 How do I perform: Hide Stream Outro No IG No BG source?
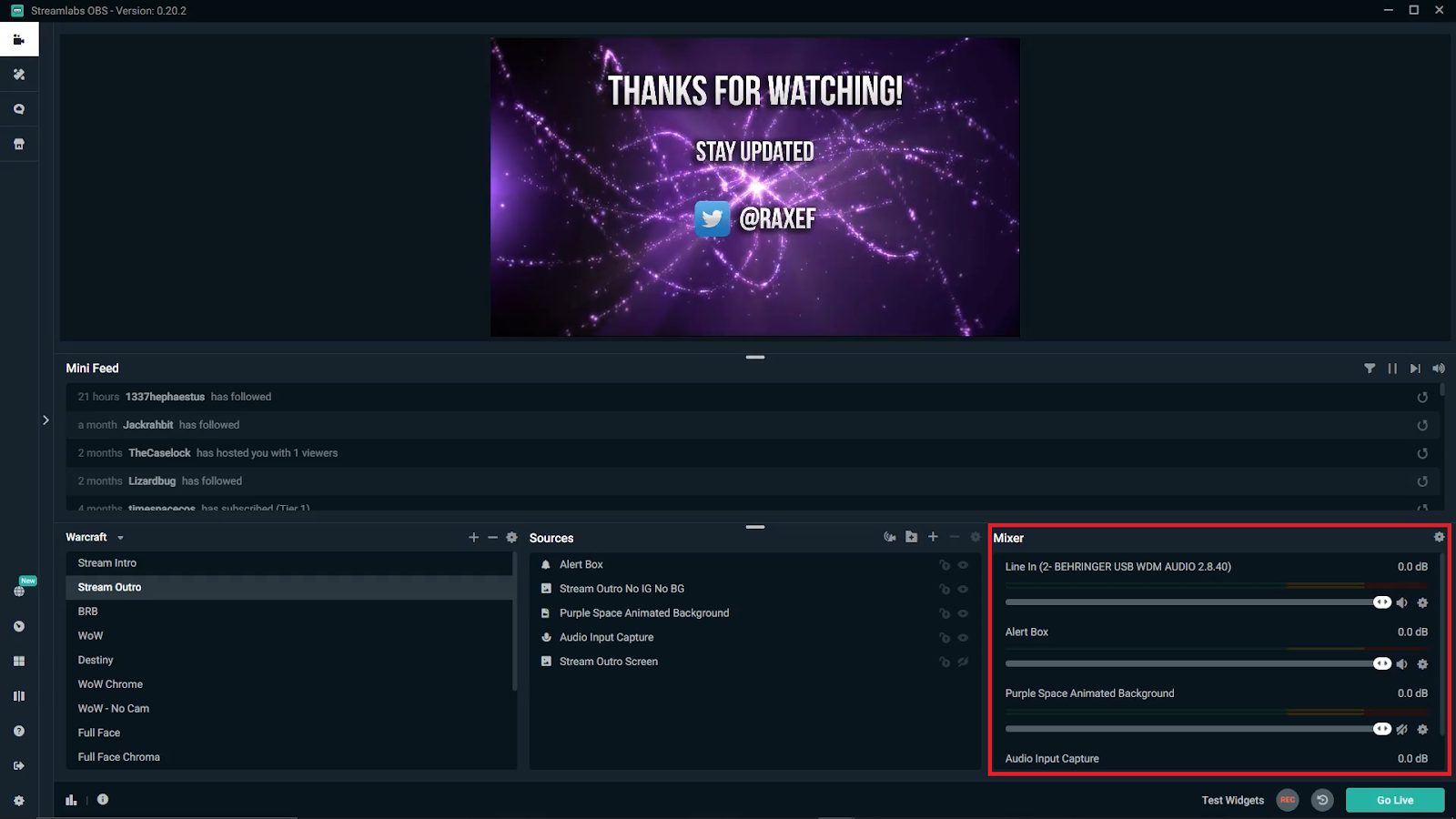click(963, 590)
